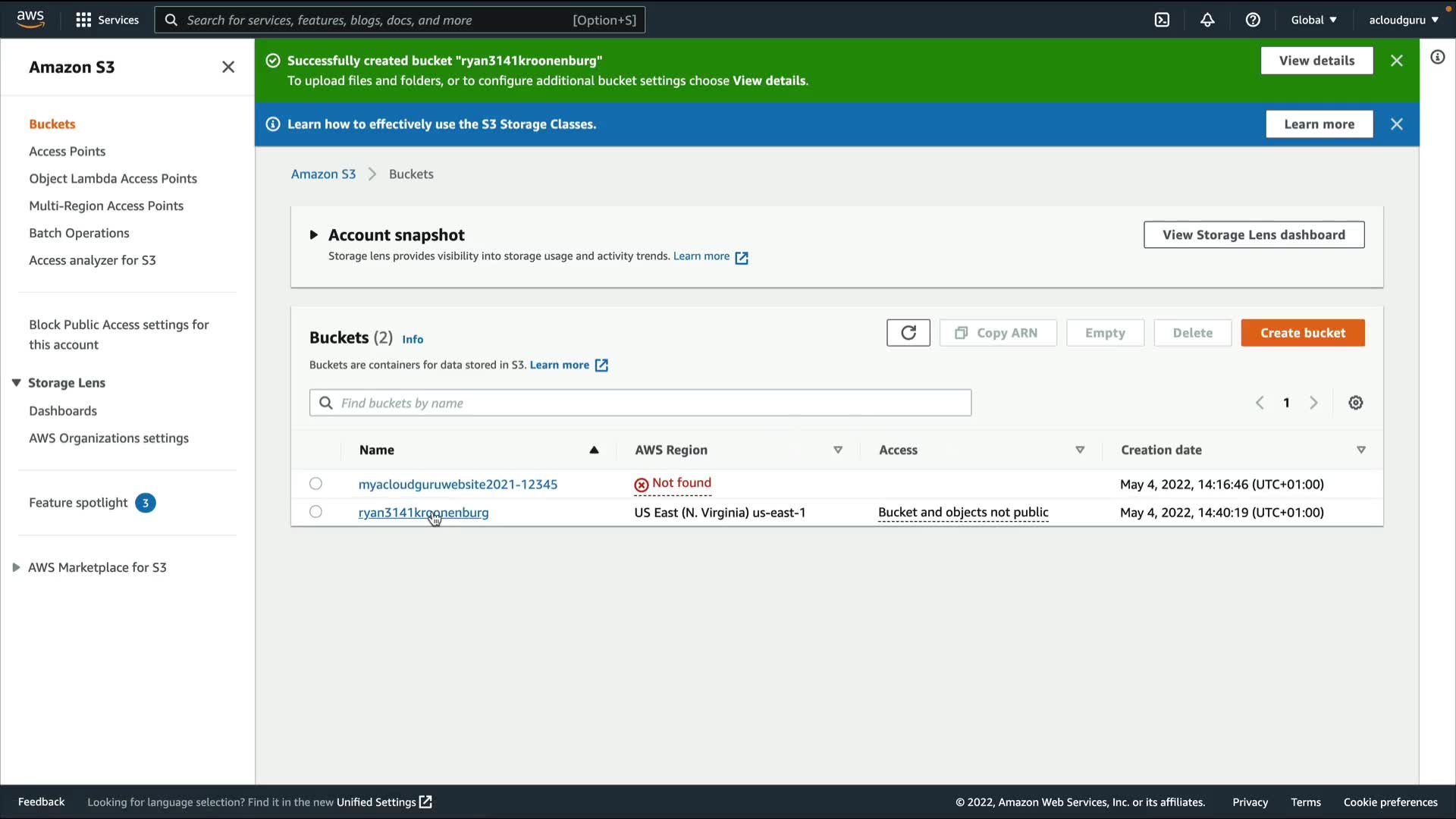Dismiss the storage classes info banner

pyautogui.click(x=1397, y=124)
